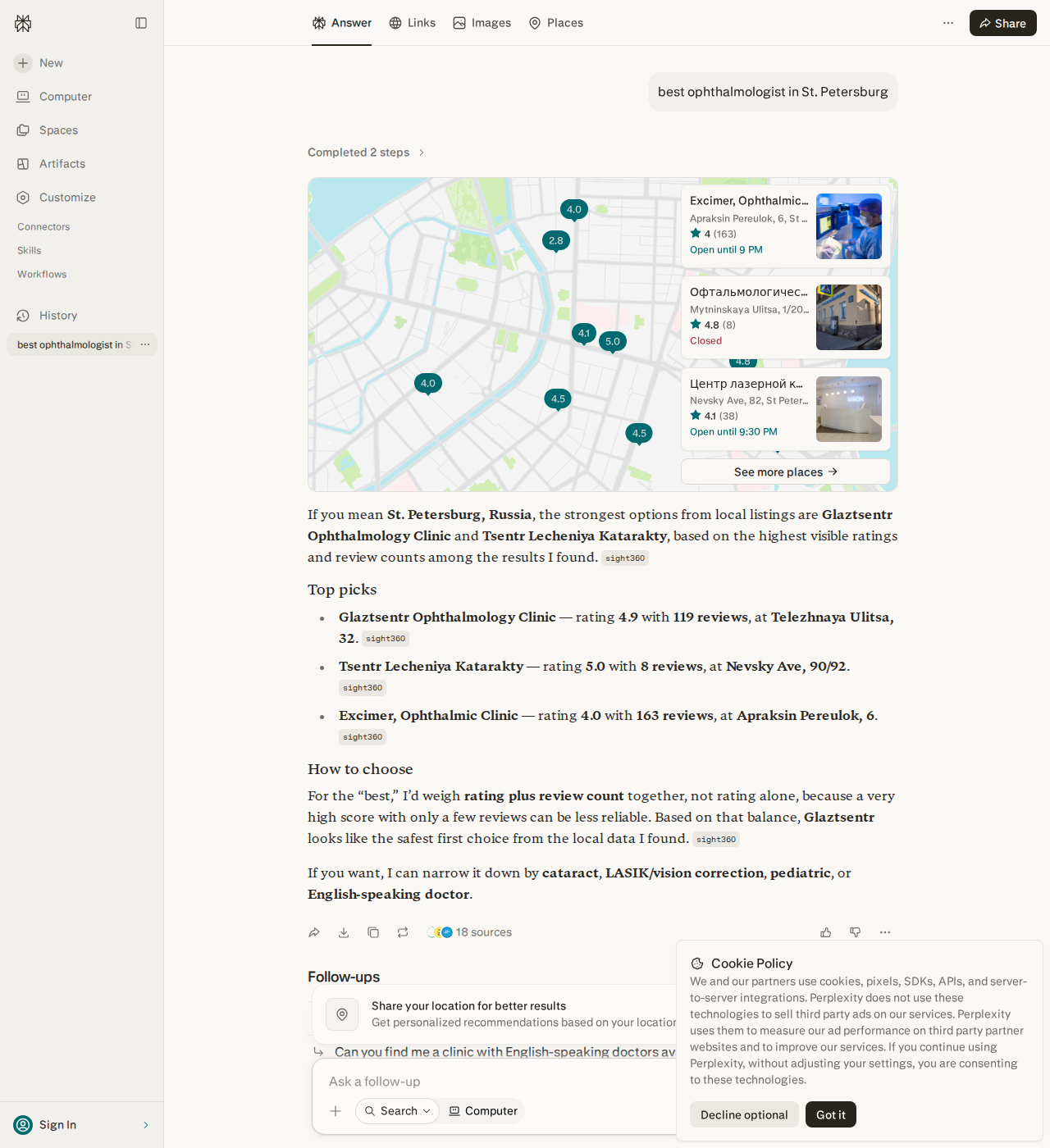
Task: Open Excimer clinic photo thumbnail
Action: click(849, 226)
